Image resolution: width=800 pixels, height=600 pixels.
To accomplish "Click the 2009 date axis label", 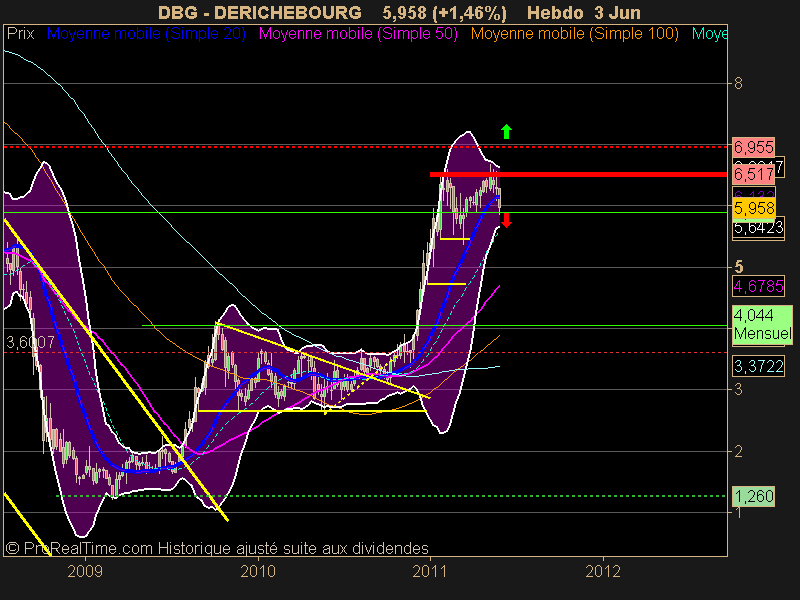I will (x=85, y=571).
